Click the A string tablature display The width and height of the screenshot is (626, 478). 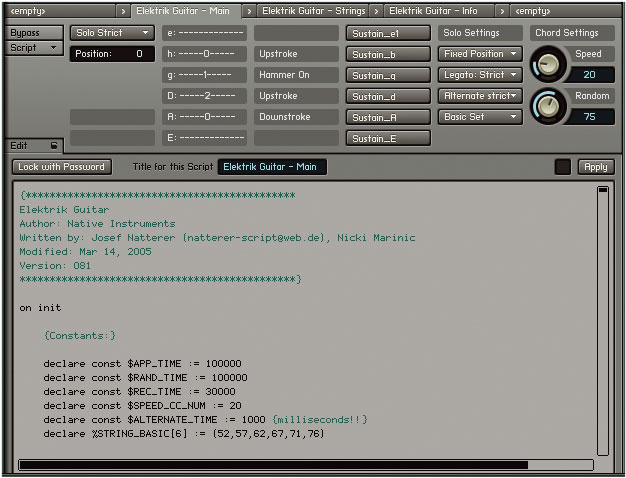click(204, 117)
